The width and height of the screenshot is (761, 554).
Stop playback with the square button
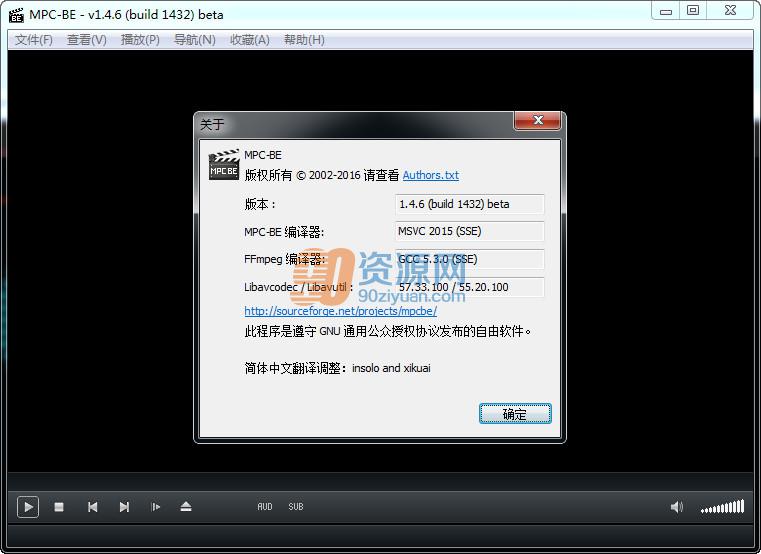click(59, 507)
